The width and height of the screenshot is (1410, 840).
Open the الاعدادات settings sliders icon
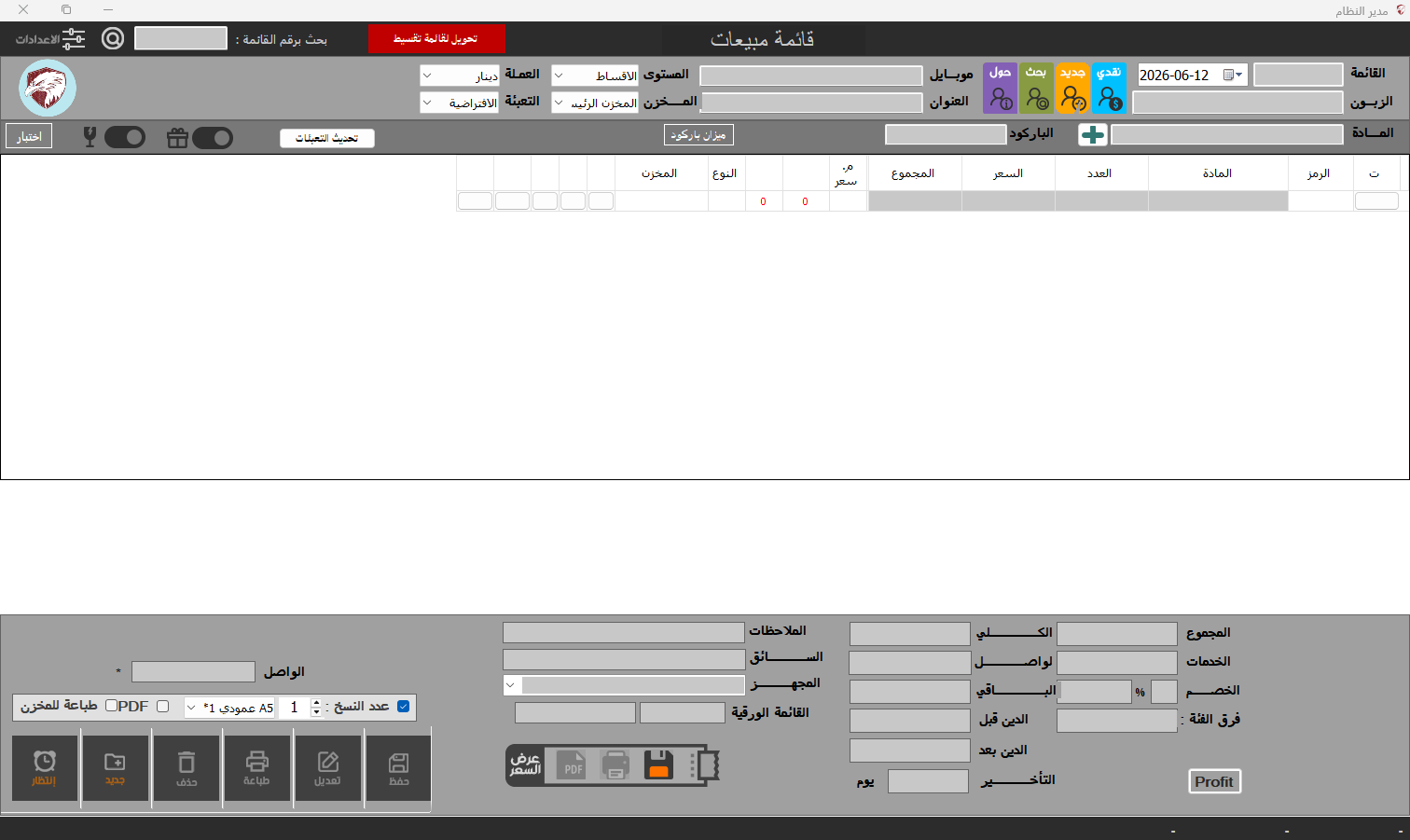(74, 39)
